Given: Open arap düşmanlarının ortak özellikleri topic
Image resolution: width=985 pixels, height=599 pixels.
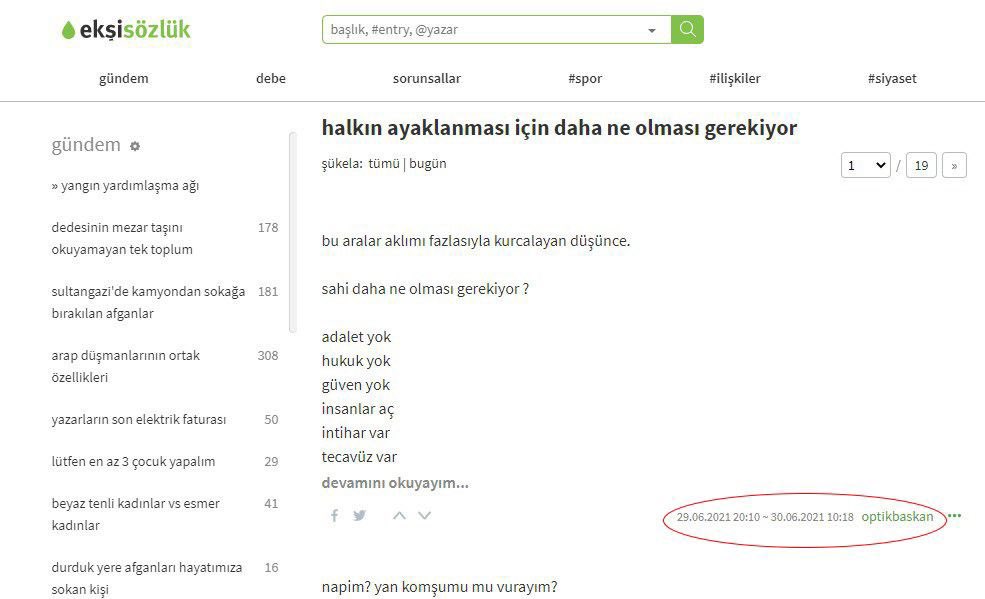Looking at the screenshot, I should tap(126, 367).
